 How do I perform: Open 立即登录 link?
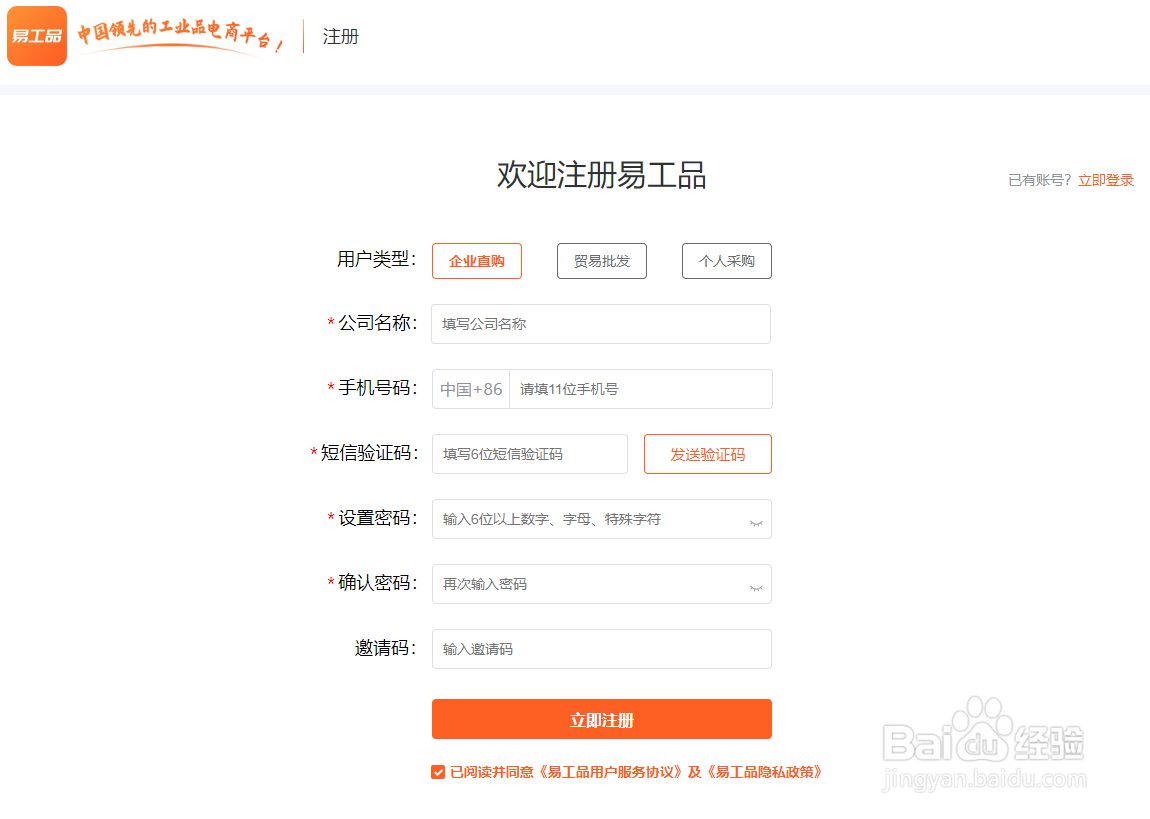click(1106, 180)
